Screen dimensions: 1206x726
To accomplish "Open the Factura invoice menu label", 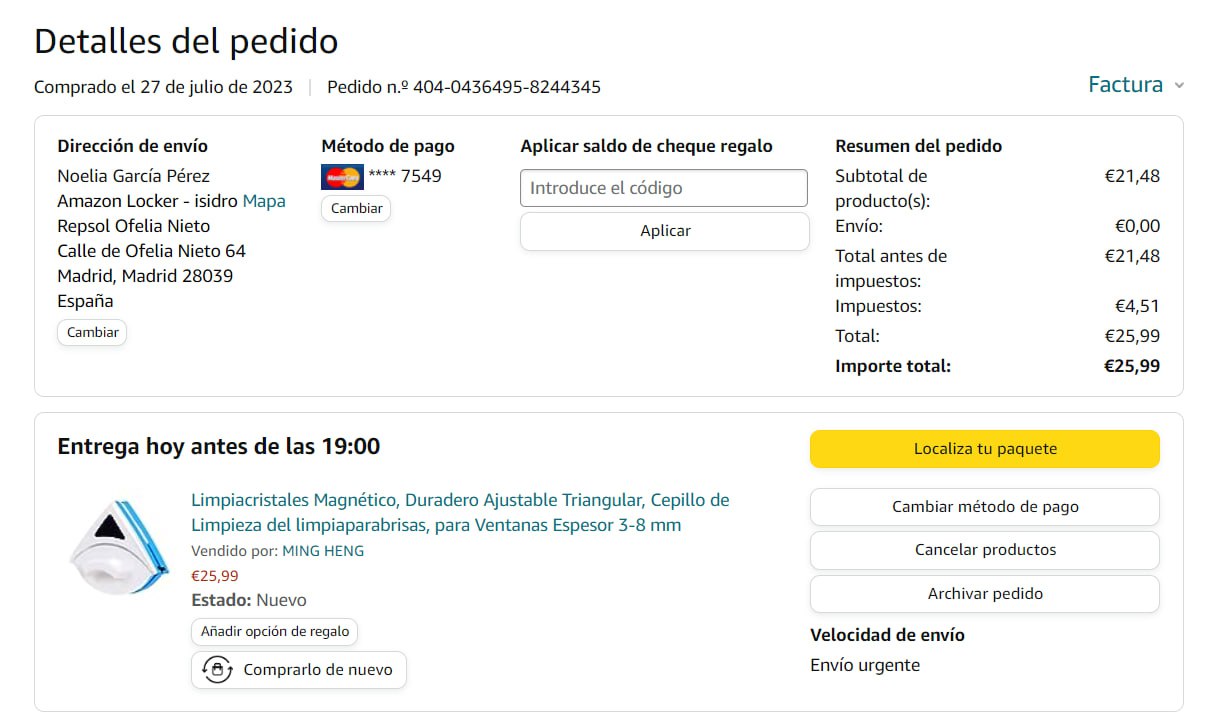I will click(x=1125, y=85).
